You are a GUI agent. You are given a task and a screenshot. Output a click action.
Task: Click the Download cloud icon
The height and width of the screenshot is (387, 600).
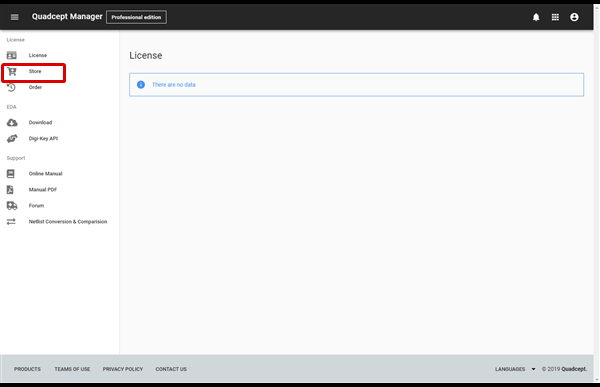tap(12, 122)
